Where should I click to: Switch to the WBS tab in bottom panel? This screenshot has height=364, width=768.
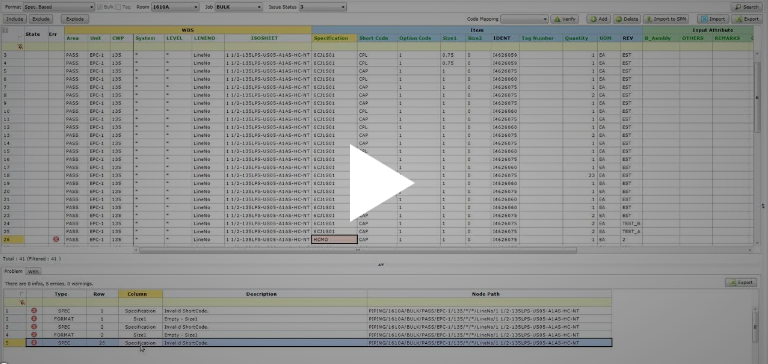(x=33, y=271)
